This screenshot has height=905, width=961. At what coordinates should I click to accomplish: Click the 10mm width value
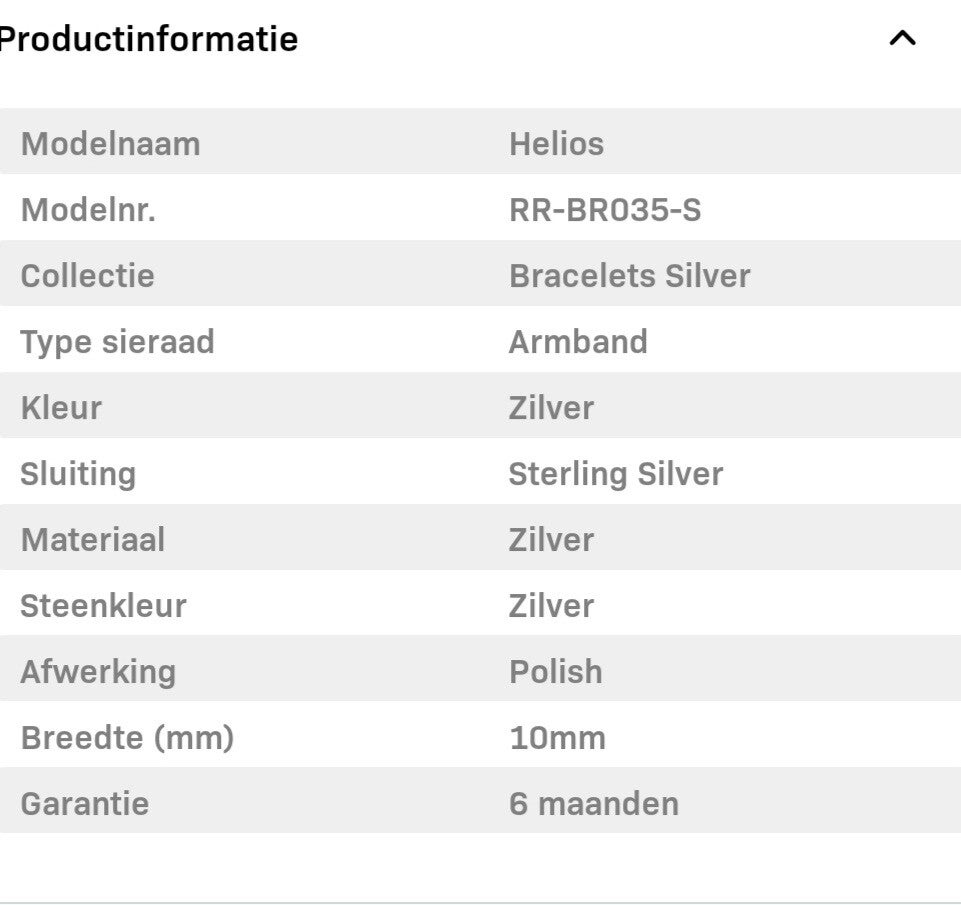pos(557,738)
